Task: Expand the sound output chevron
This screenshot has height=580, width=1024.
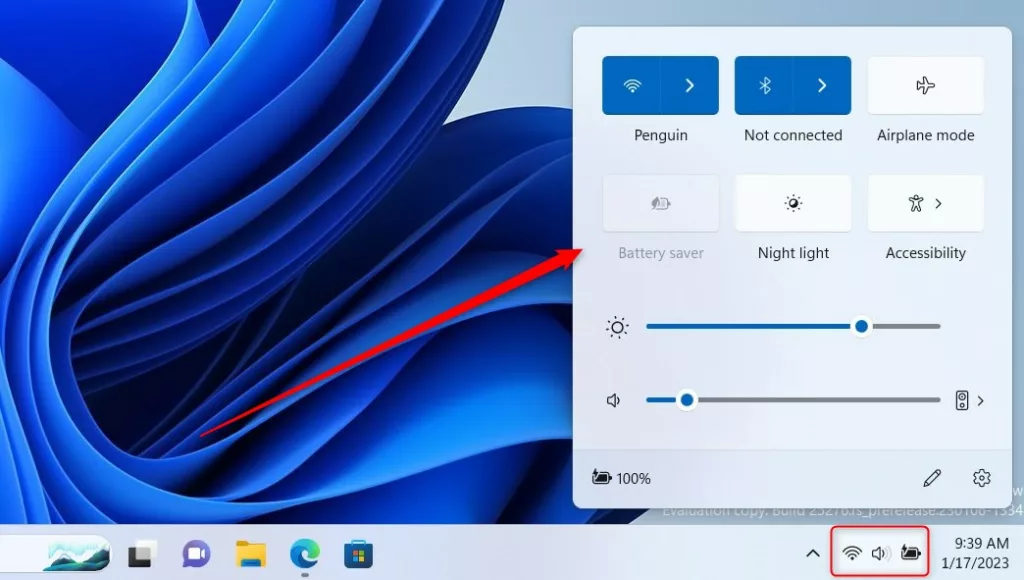Action: (x=980, y=400)
